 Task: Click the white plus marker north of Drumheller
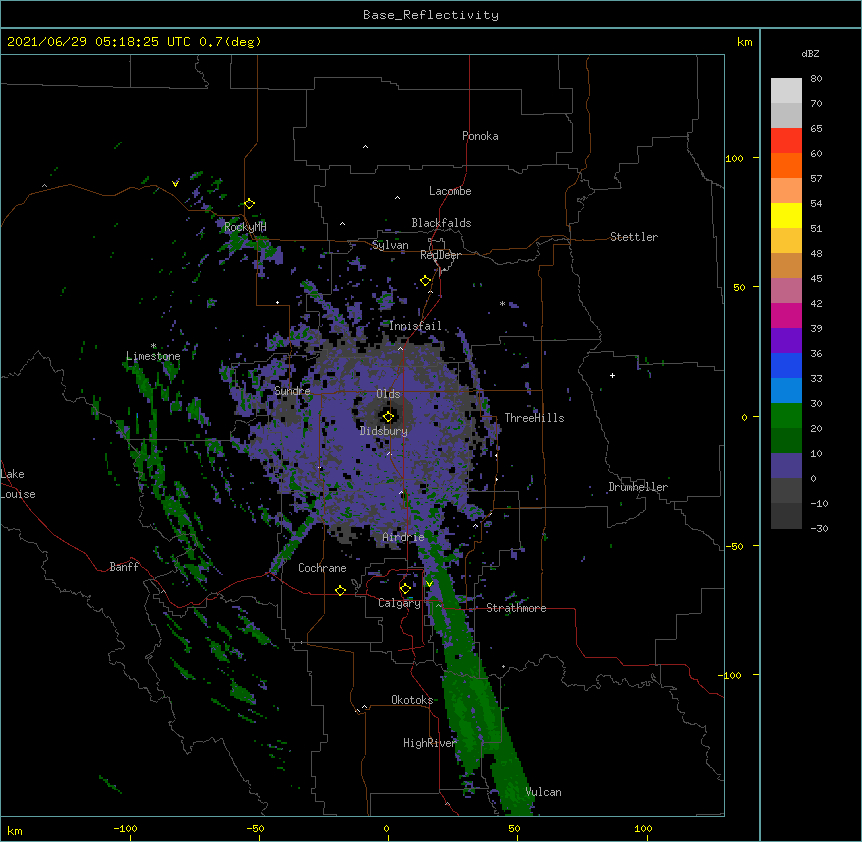point(612,375)
